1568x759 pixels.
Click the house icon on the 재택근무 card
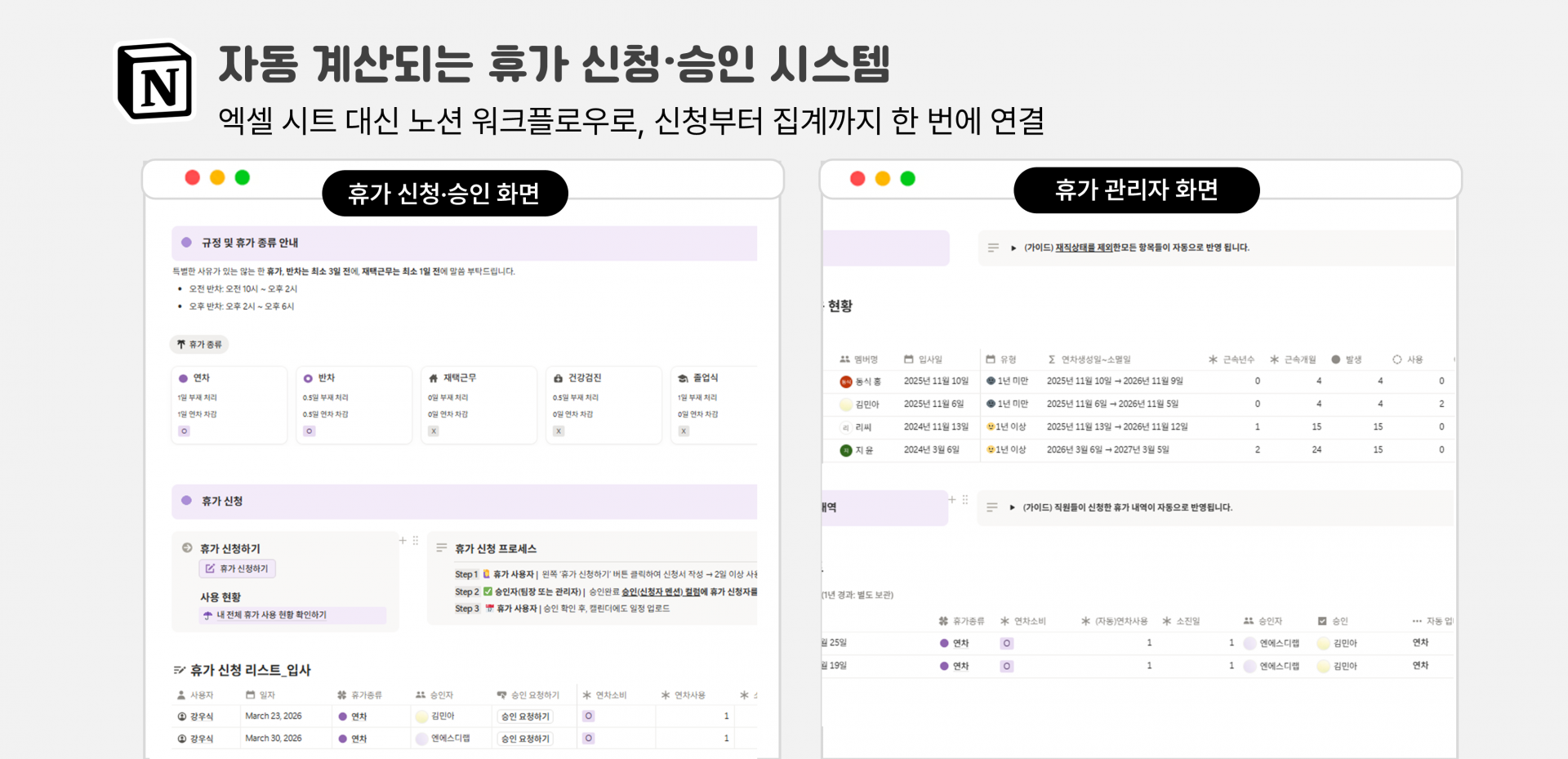click(434, 378)
